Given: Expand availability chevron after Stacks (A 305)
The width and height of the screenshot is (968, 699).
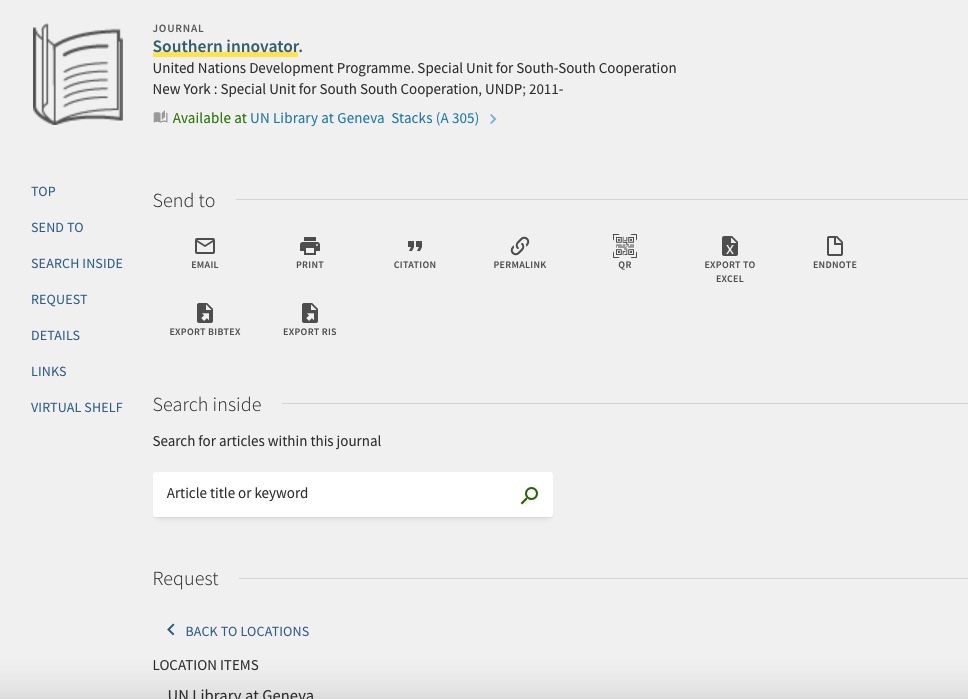Looking at the screenshot, I should click(x=493, y=119).
